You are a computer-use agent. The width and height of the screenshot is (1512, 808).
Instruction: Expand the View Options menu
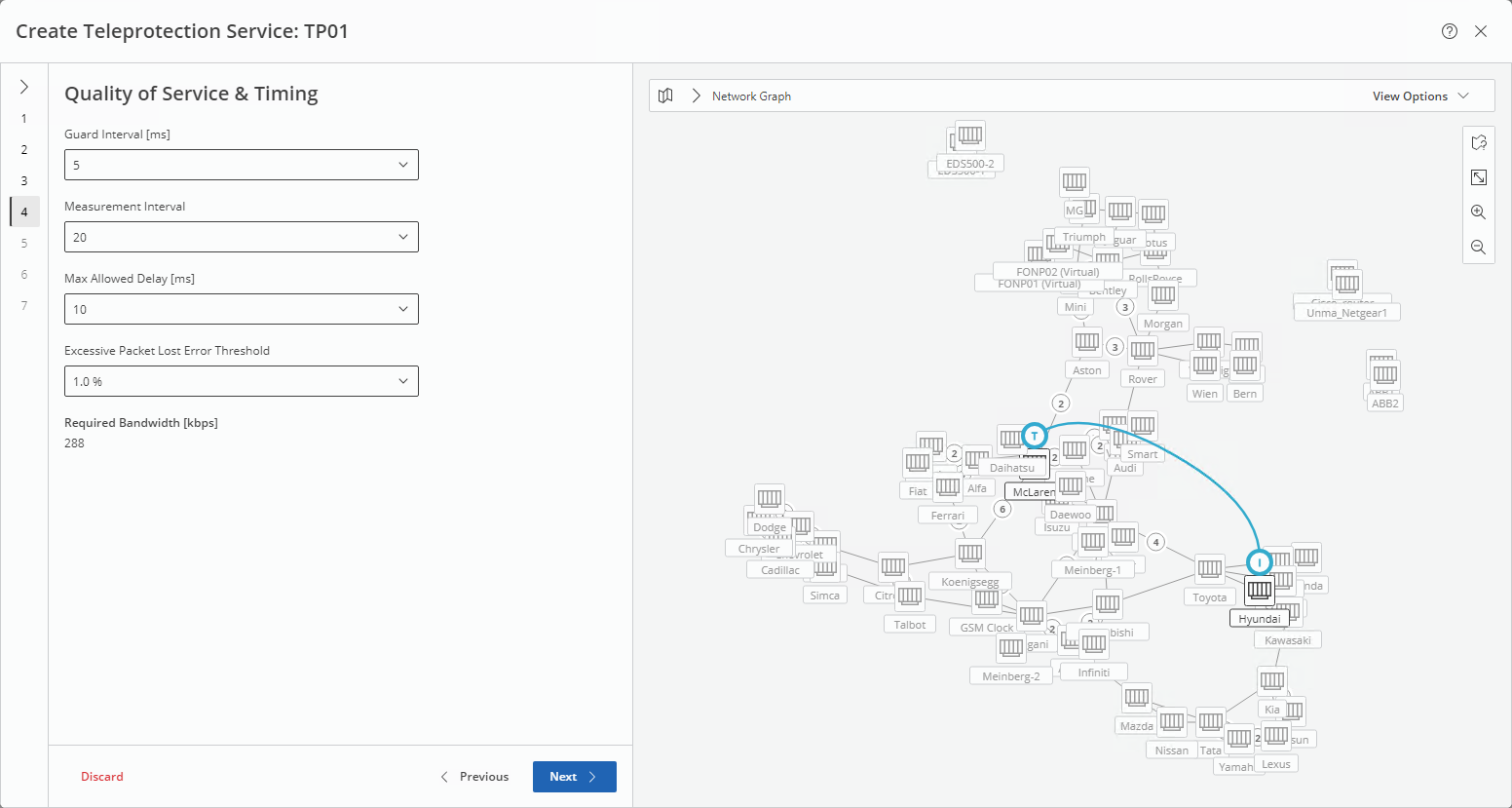coord(1419,96)
